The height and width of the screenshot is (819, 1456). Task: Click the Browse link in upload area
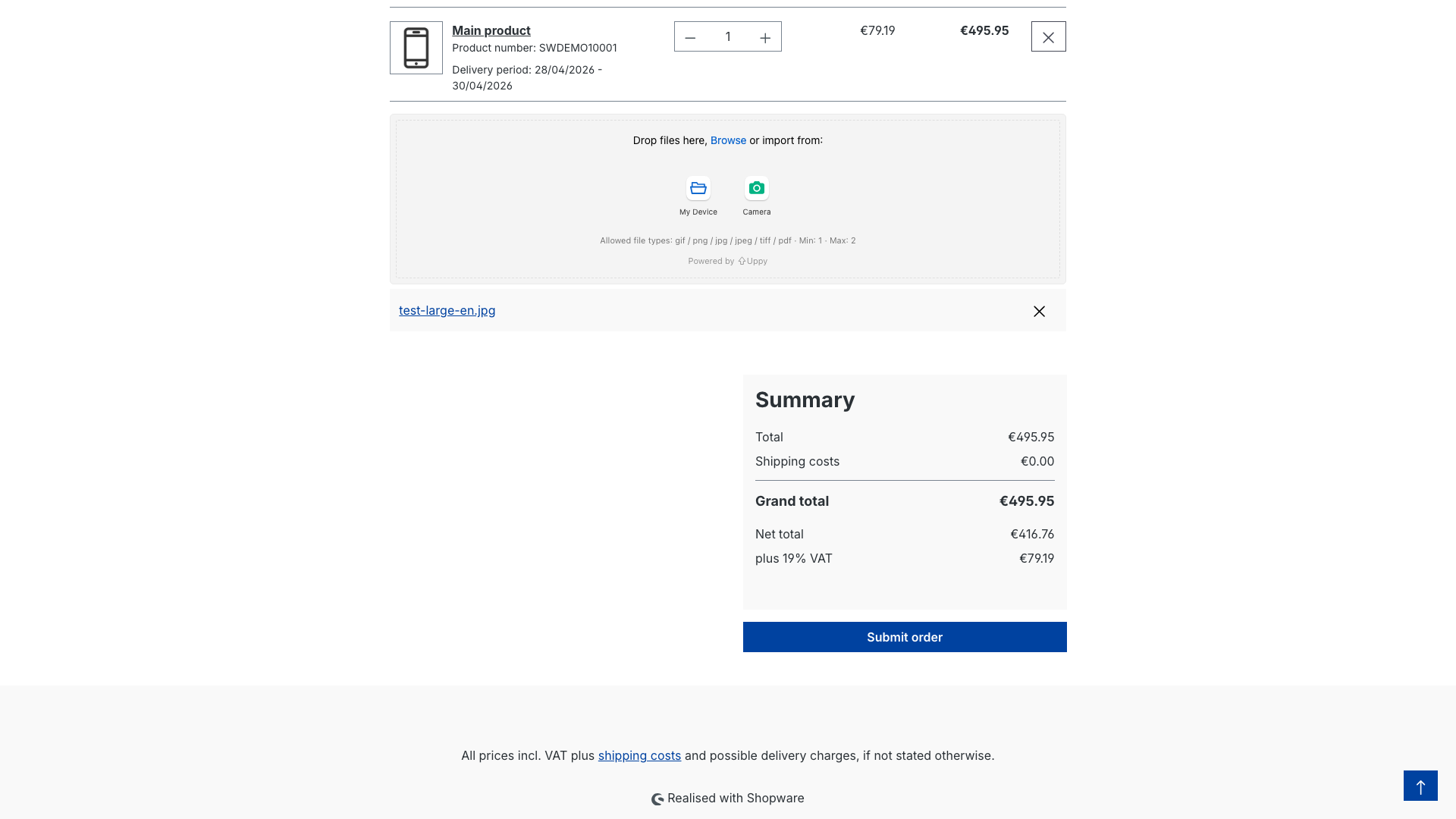[728, 140]
